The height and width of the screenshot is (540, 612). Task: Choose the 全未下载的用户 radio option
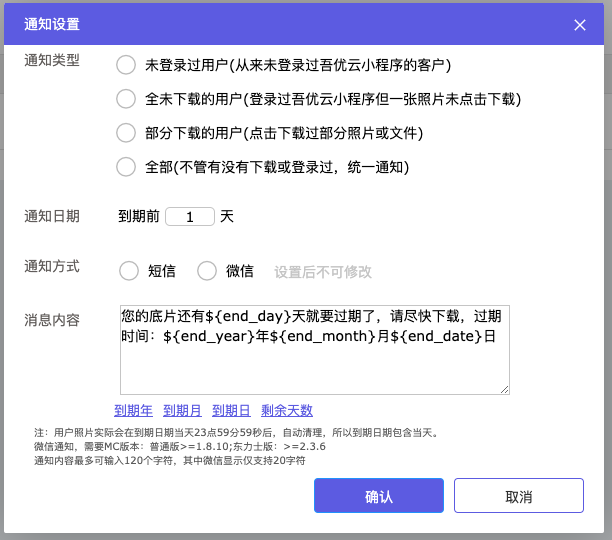[126, 99]
